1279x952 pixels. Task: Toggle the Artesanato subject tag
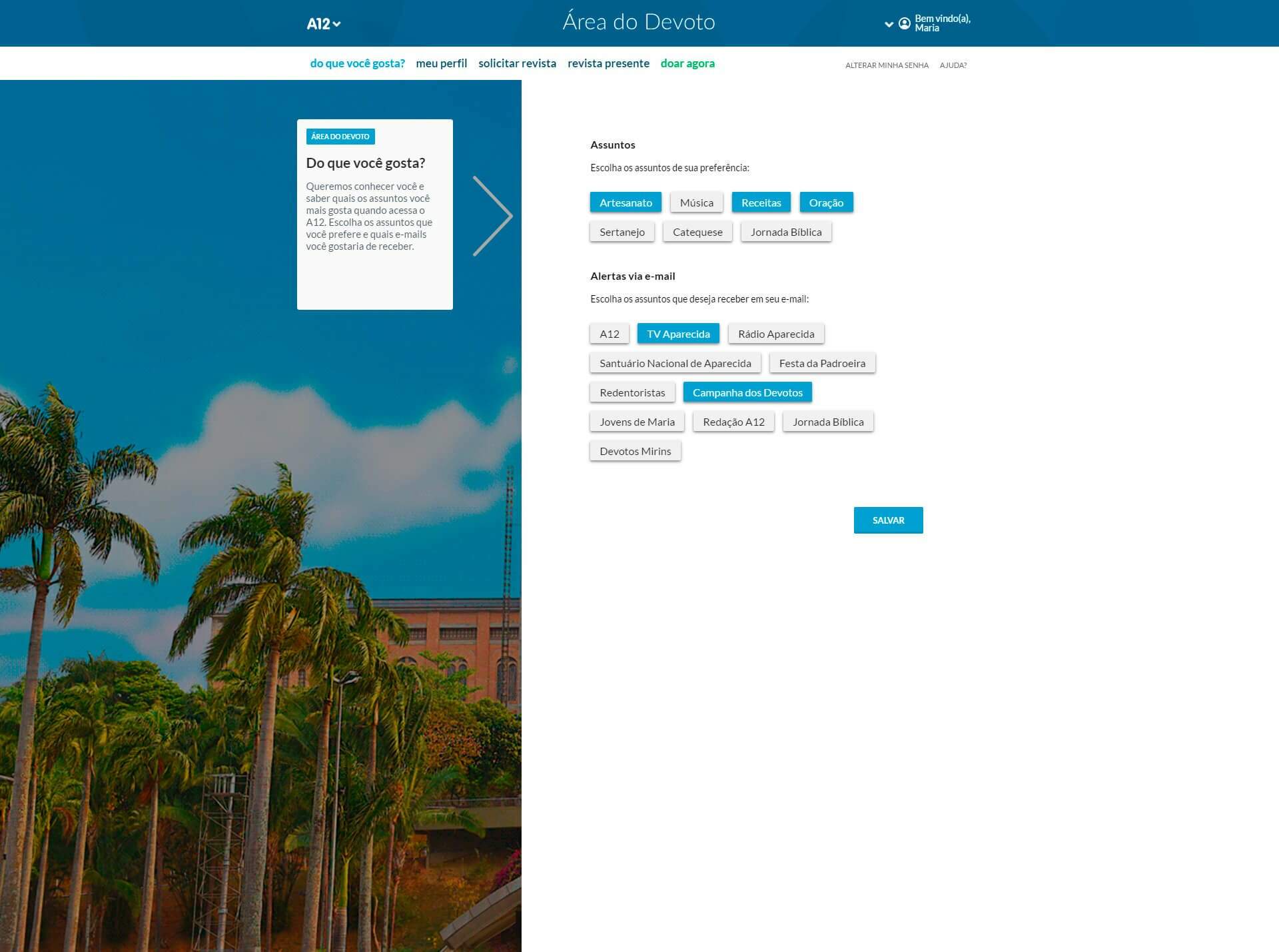pyautogui.click(x=626, y=203)
